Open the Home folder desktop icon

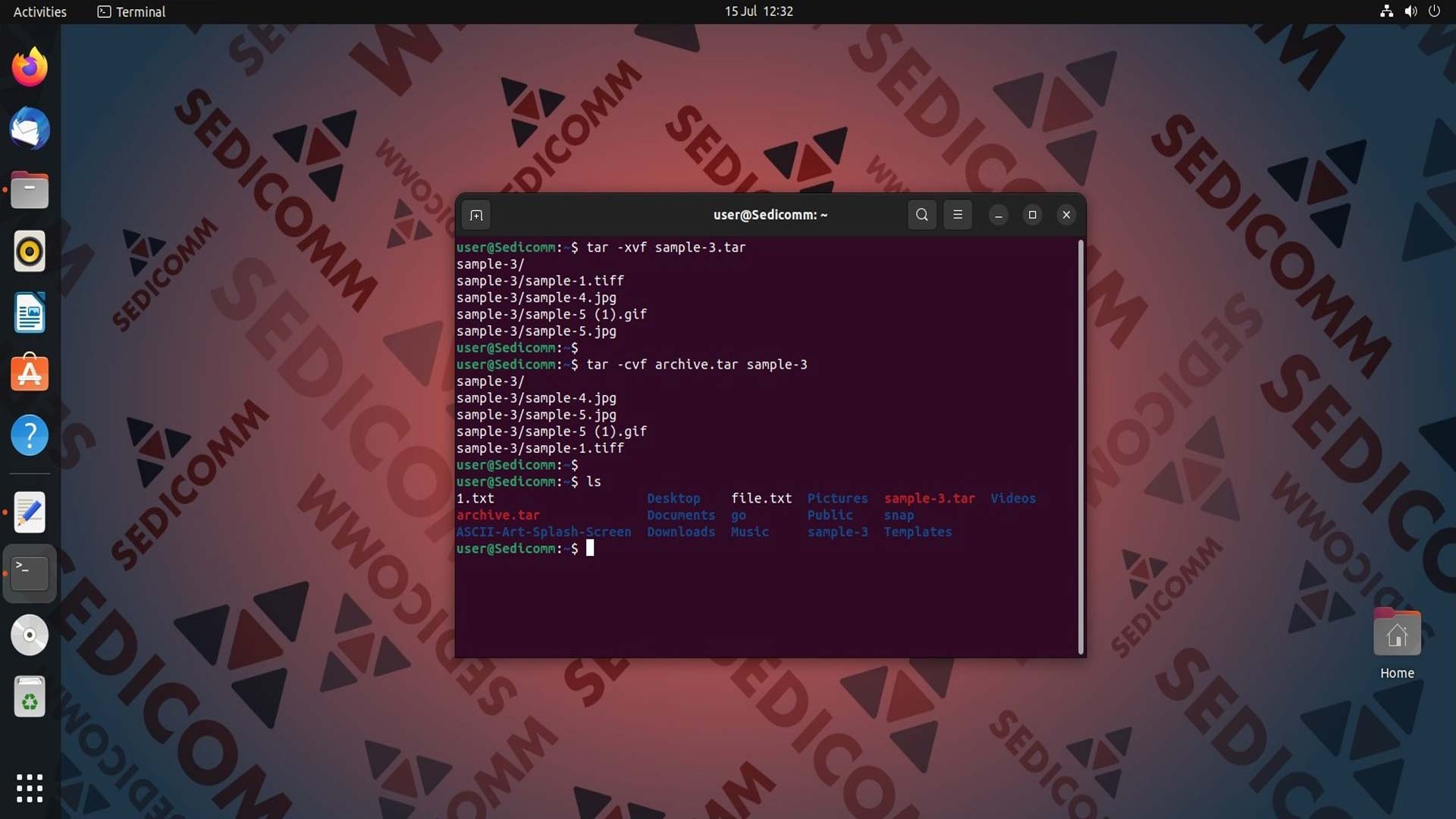pyautogui.click(x=1397, y=644)
